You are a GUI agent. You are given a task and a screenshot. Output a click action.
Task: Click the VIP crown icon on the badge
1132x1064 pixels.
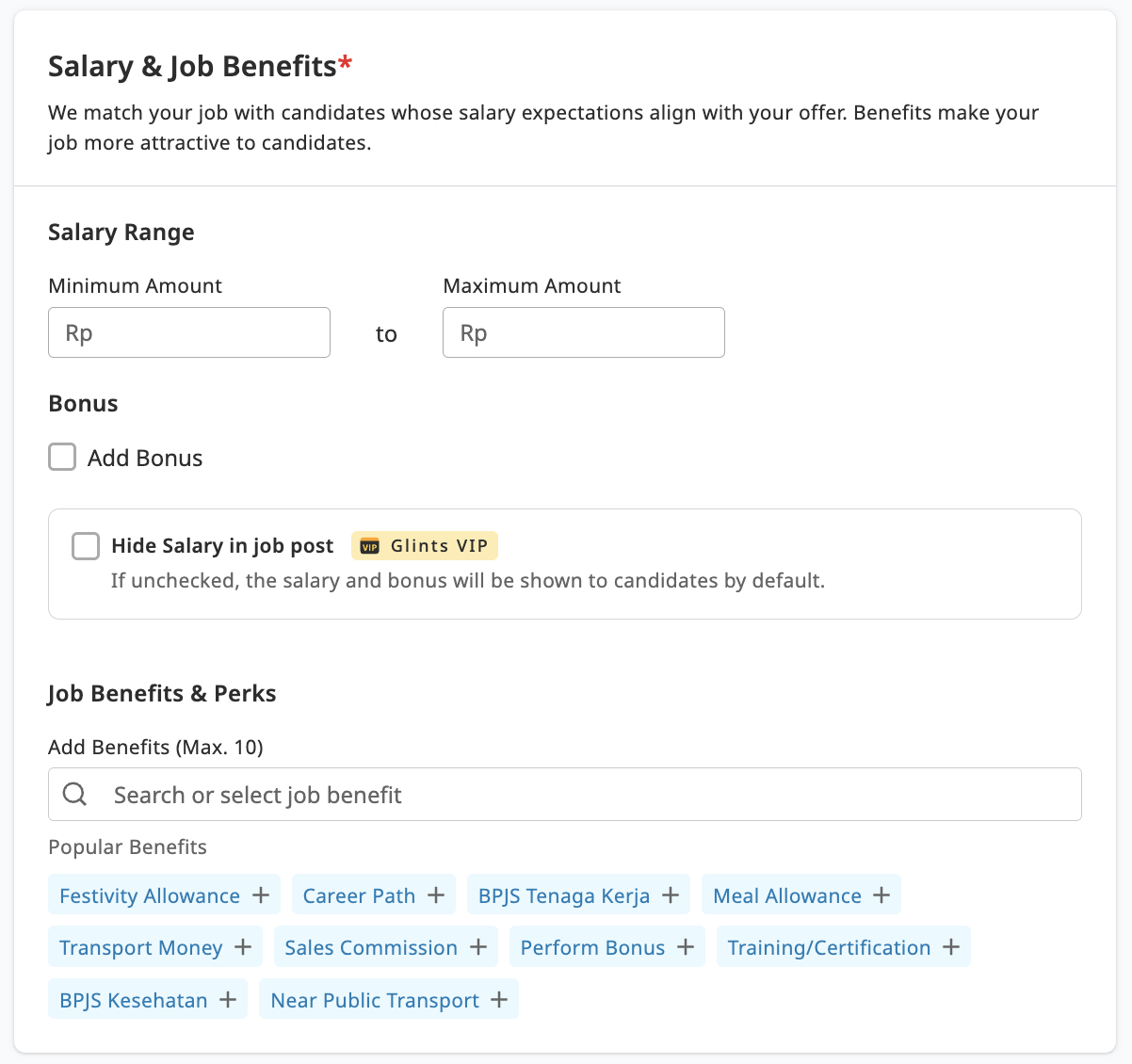point(369,545)
